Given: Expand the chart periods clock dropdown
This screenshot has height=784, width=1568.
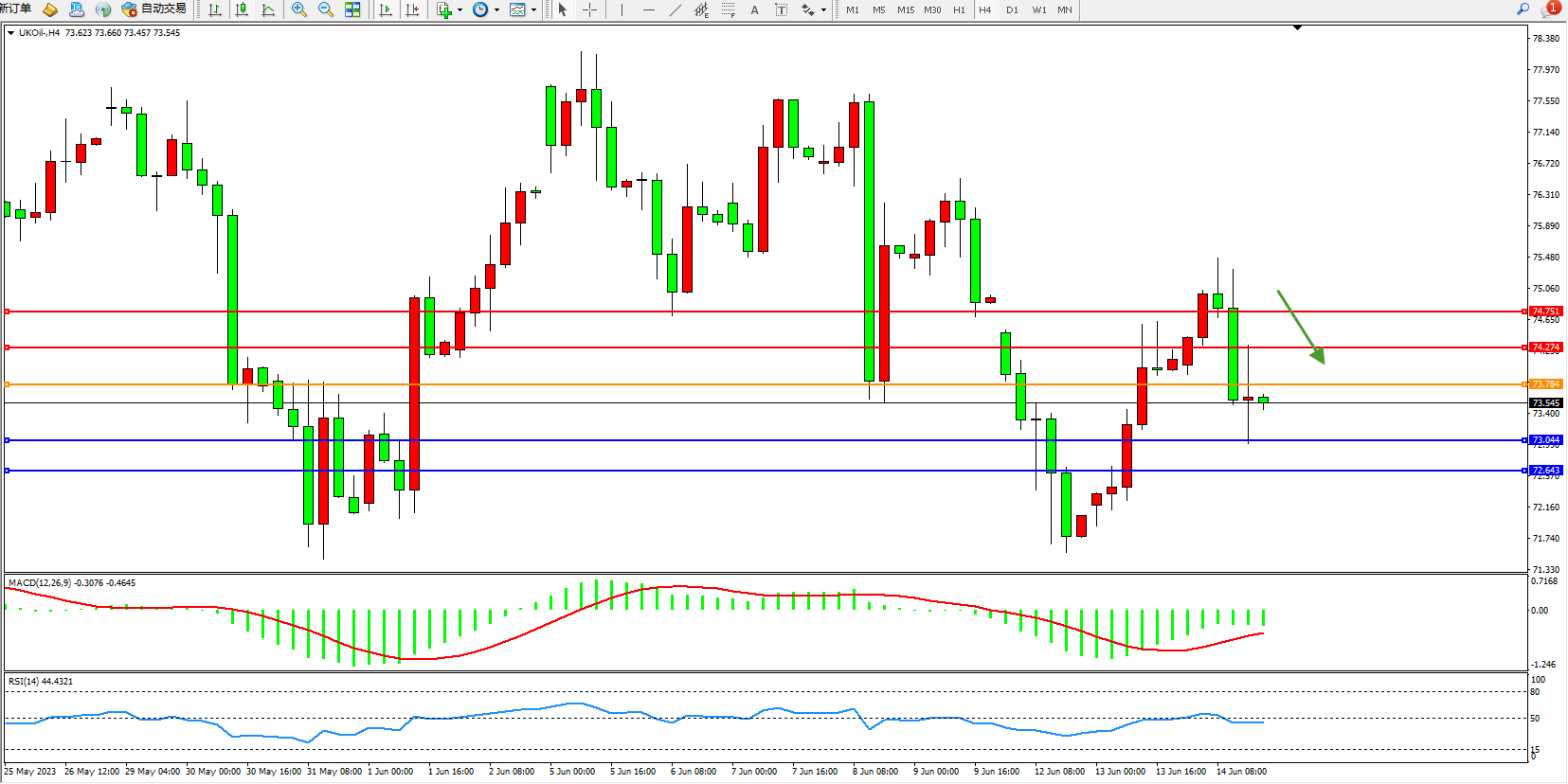Looking at the screenshot, I should click(496, 10).
